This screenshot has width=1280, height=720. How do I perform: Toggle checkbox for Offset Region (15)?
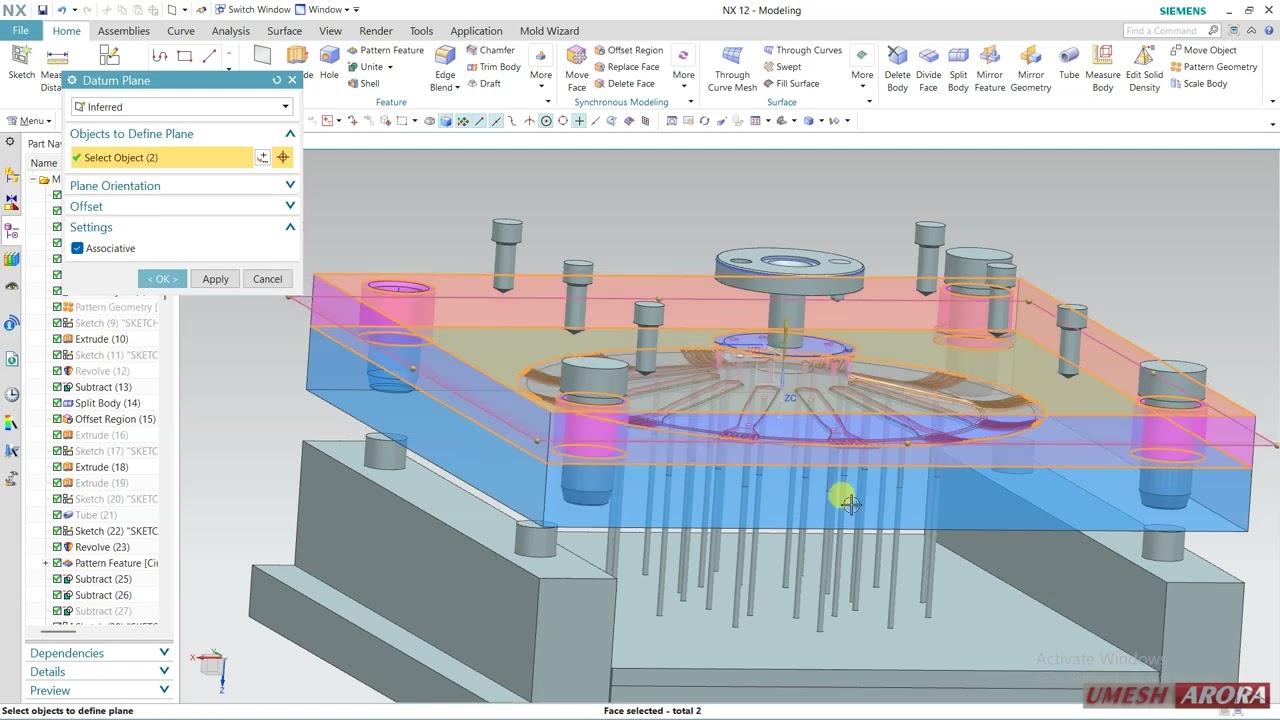(x=57, y=419)
